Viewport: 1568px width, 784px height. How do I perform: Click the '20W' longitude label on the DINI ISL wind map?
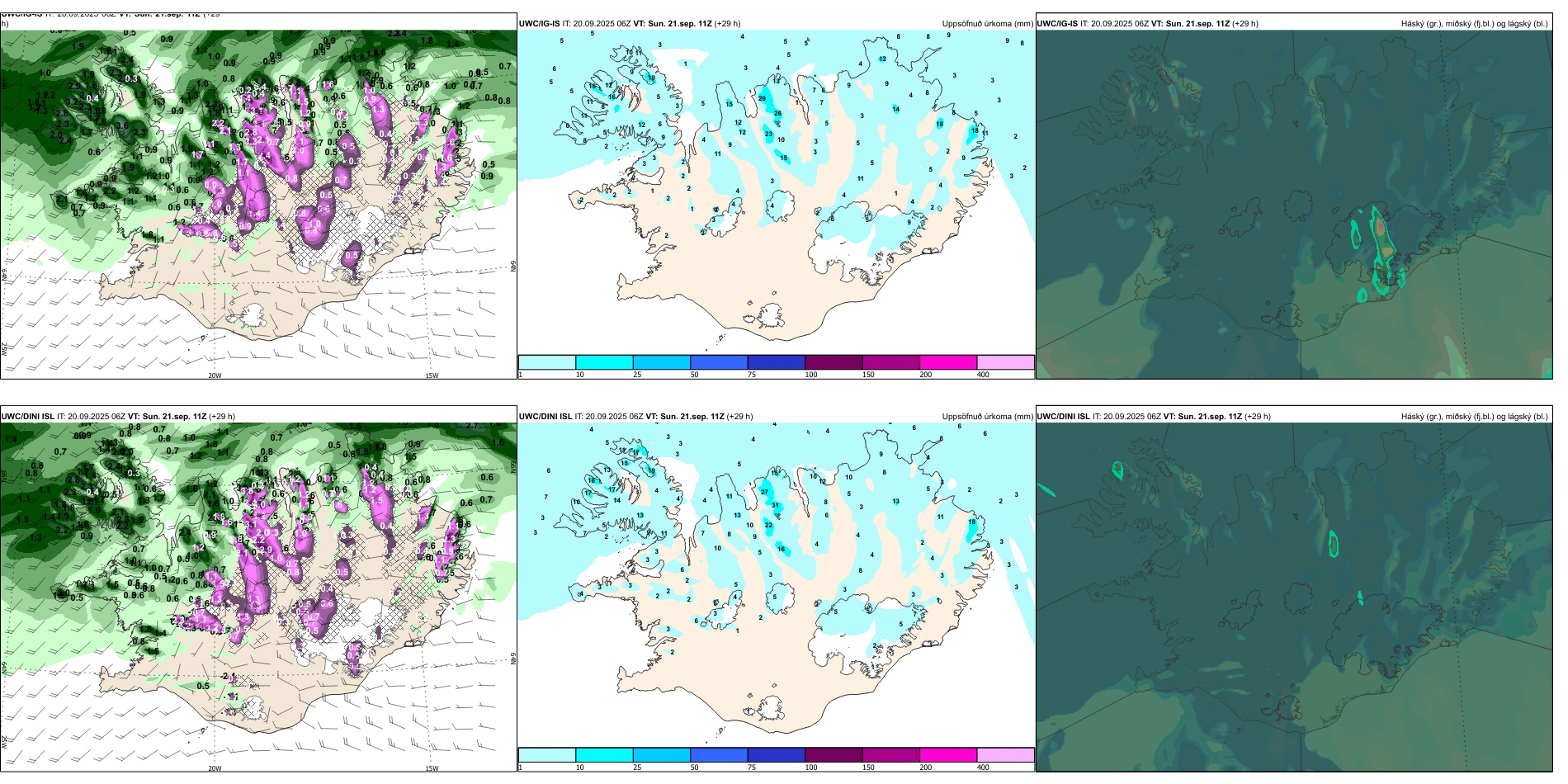coord(215,768)
